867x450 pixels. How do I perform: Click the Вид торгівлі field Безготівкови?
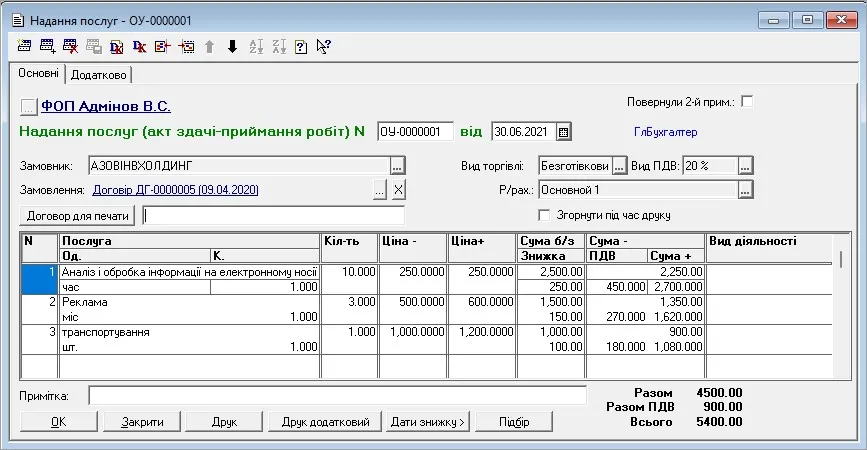575,165
